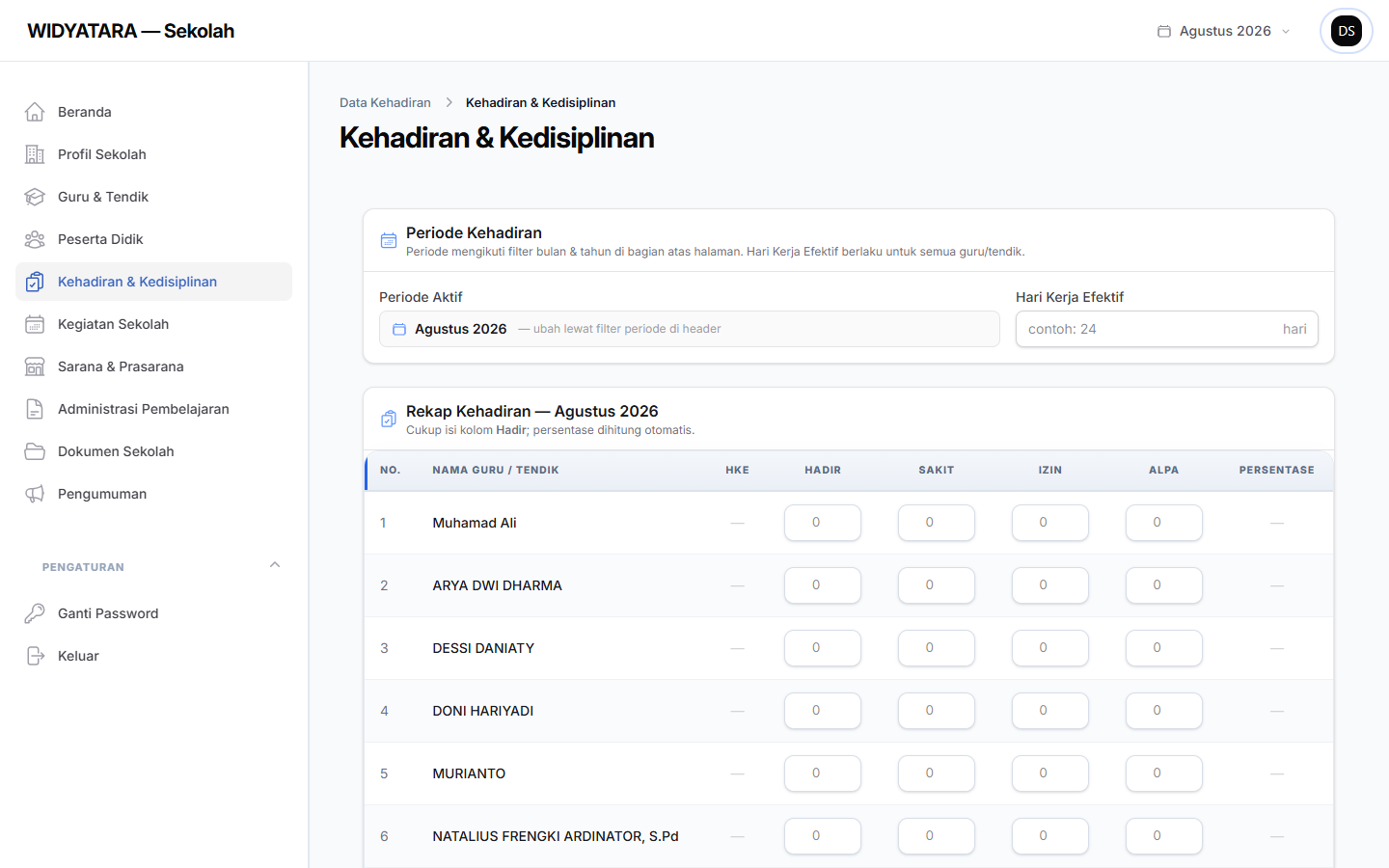Click the Sarana & Prasarana store icon
1389x868 pixels.
tap(35, 366)
